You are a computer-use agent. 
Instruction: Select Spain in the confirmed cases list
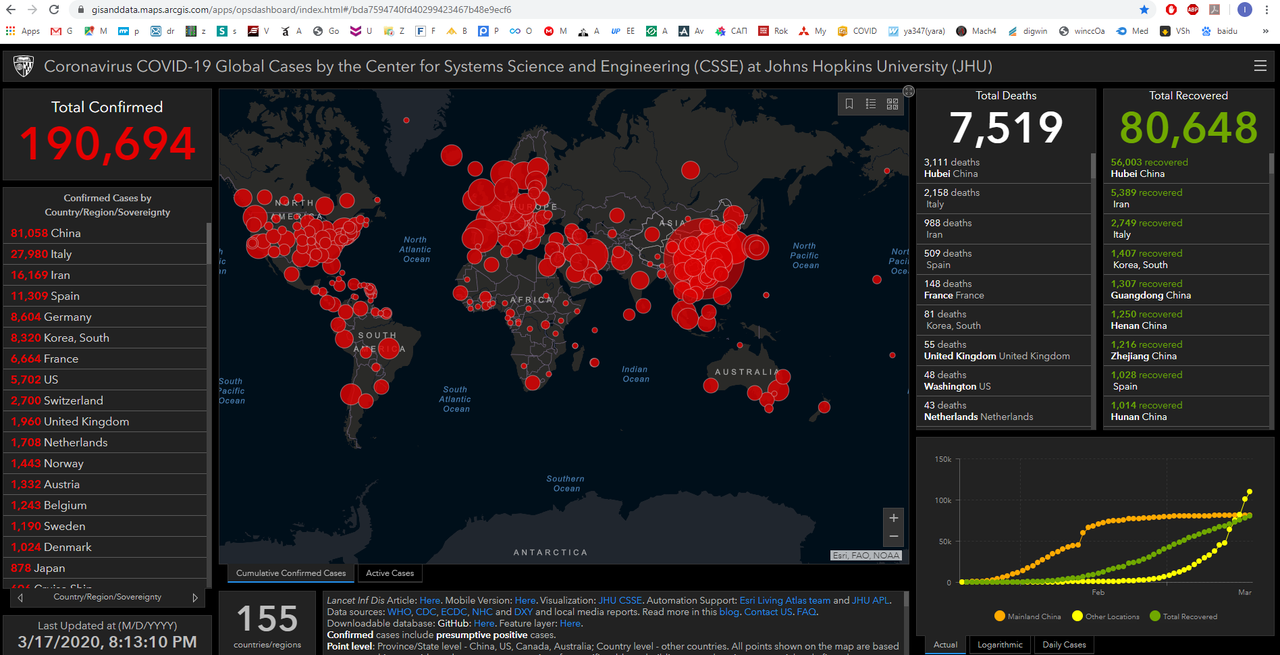pyautogui.click(x=105, y=296)
